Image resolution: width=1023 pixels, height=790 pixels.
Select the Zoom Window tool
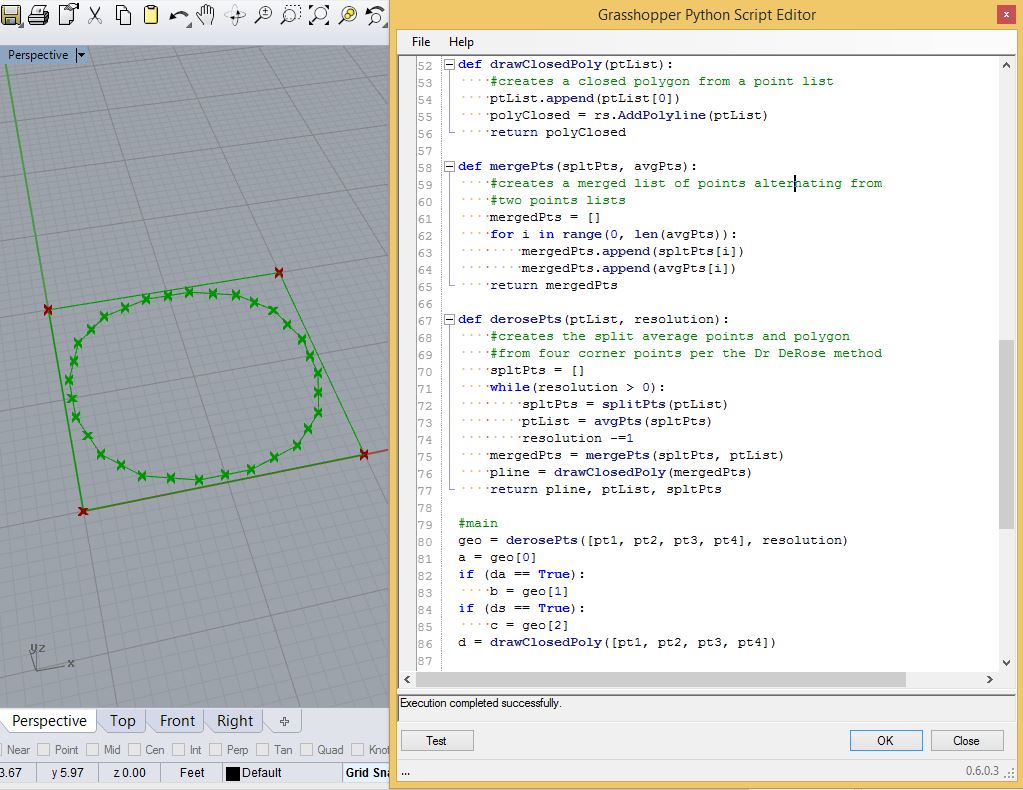pyautogui.click(x=290, y=15)
